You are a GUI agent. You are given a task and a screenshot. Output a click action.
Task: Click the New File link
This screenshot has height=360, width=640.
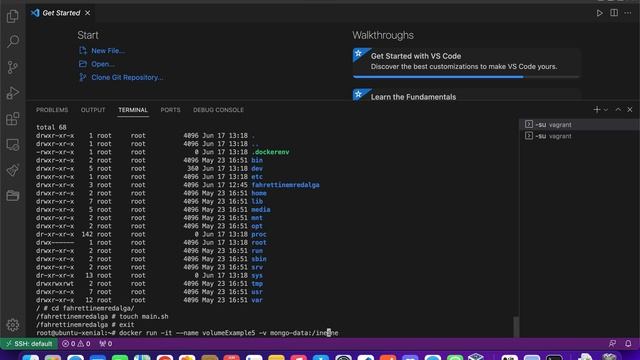(x=108, y=51)
